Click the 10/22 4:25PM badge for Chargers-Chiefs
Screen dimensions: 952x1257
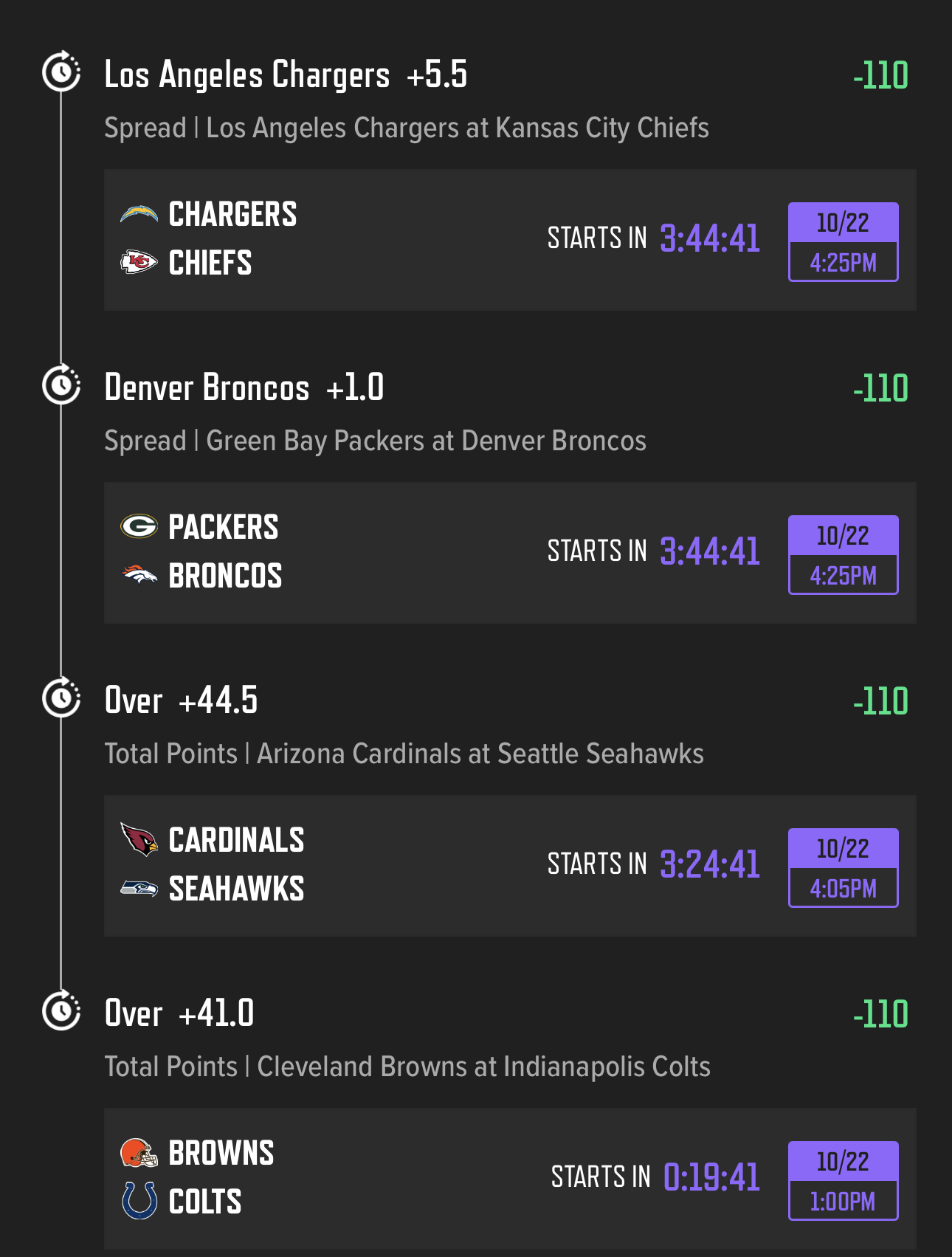click(843, 241)
